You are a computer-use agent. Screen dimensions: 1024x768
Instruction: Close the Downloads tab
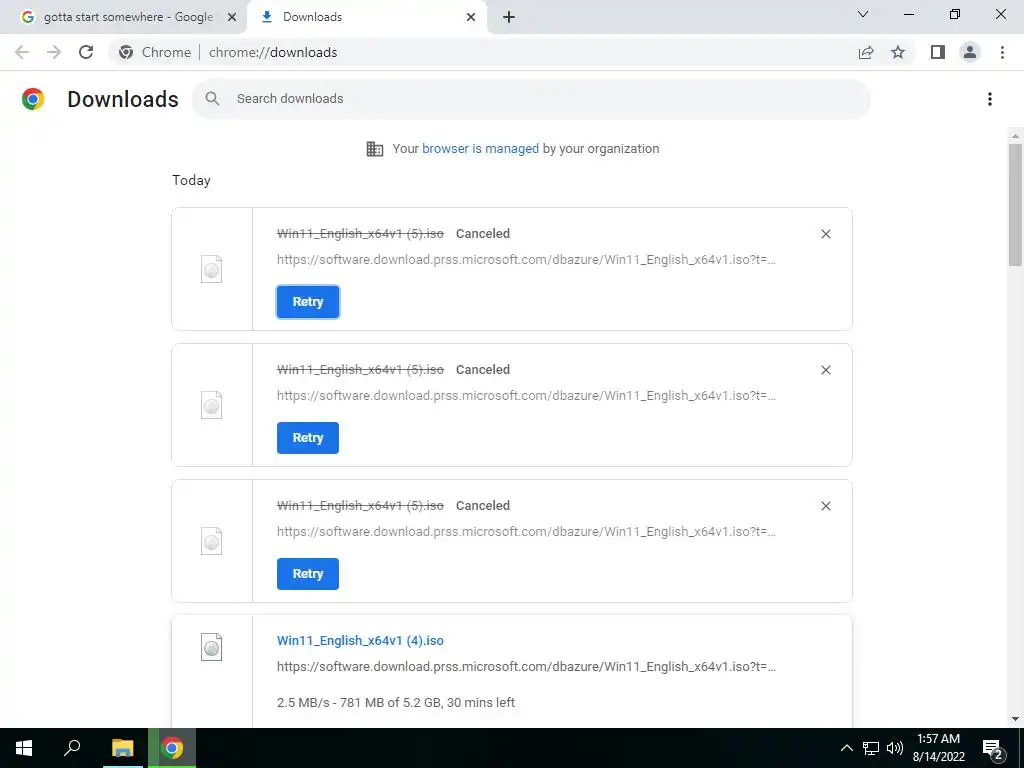(x=471, y=17)
